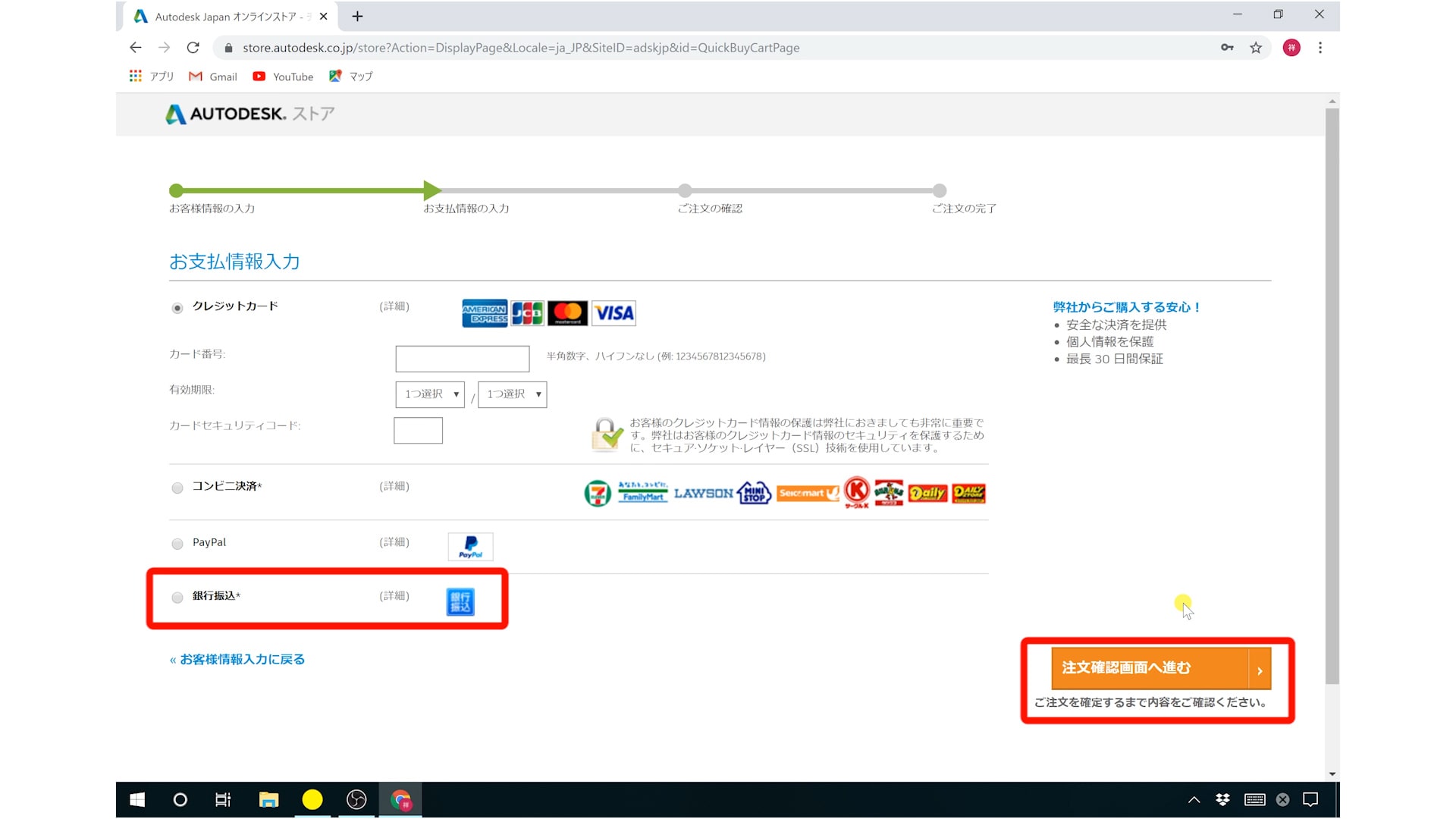Click the VISA card logo
1456x819 pixels.
pos(613,313)
